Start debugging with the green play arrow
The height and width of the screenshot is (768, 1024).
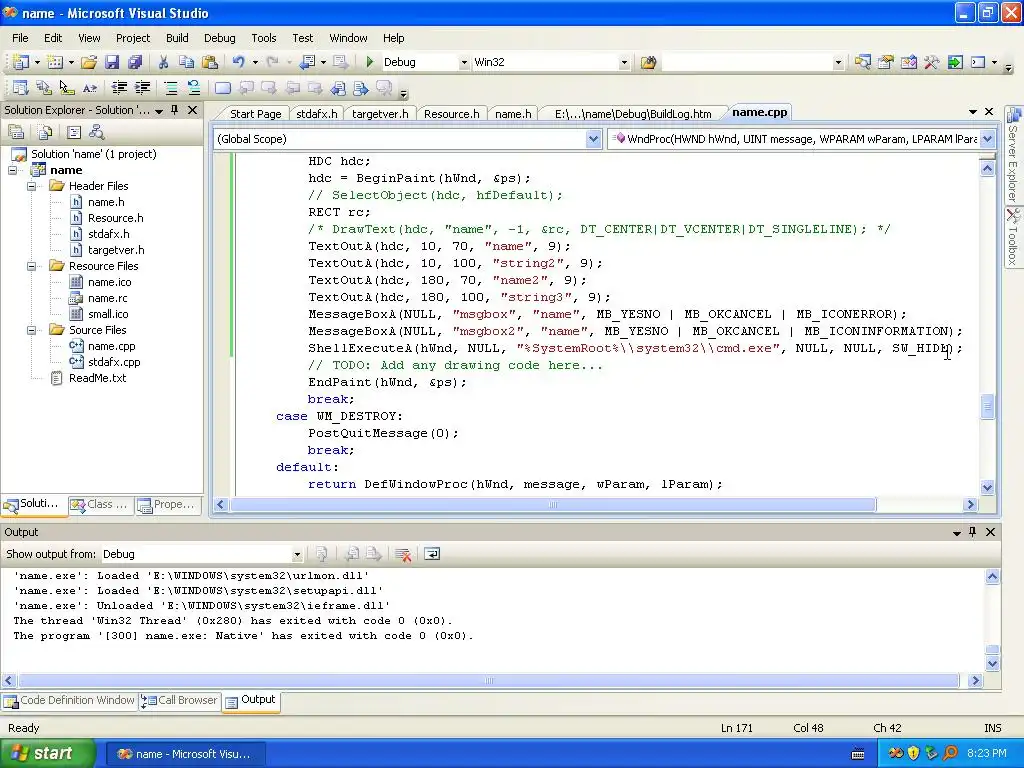click(370, 62)
